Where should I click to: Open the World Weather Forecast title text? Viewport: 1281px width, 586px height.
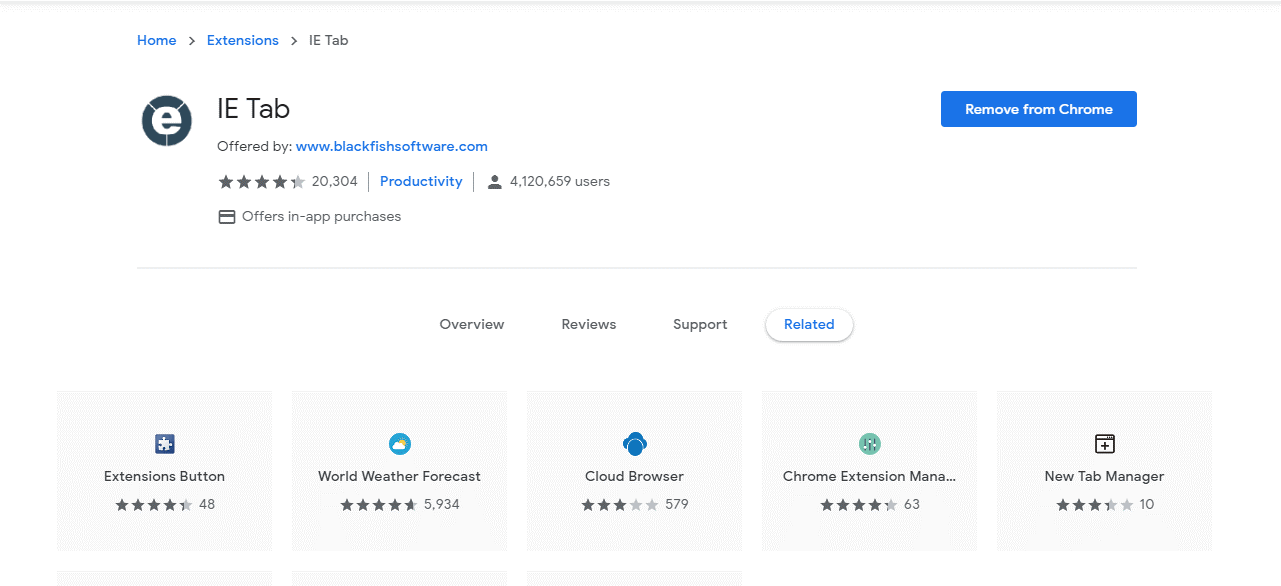click(400, 477)
